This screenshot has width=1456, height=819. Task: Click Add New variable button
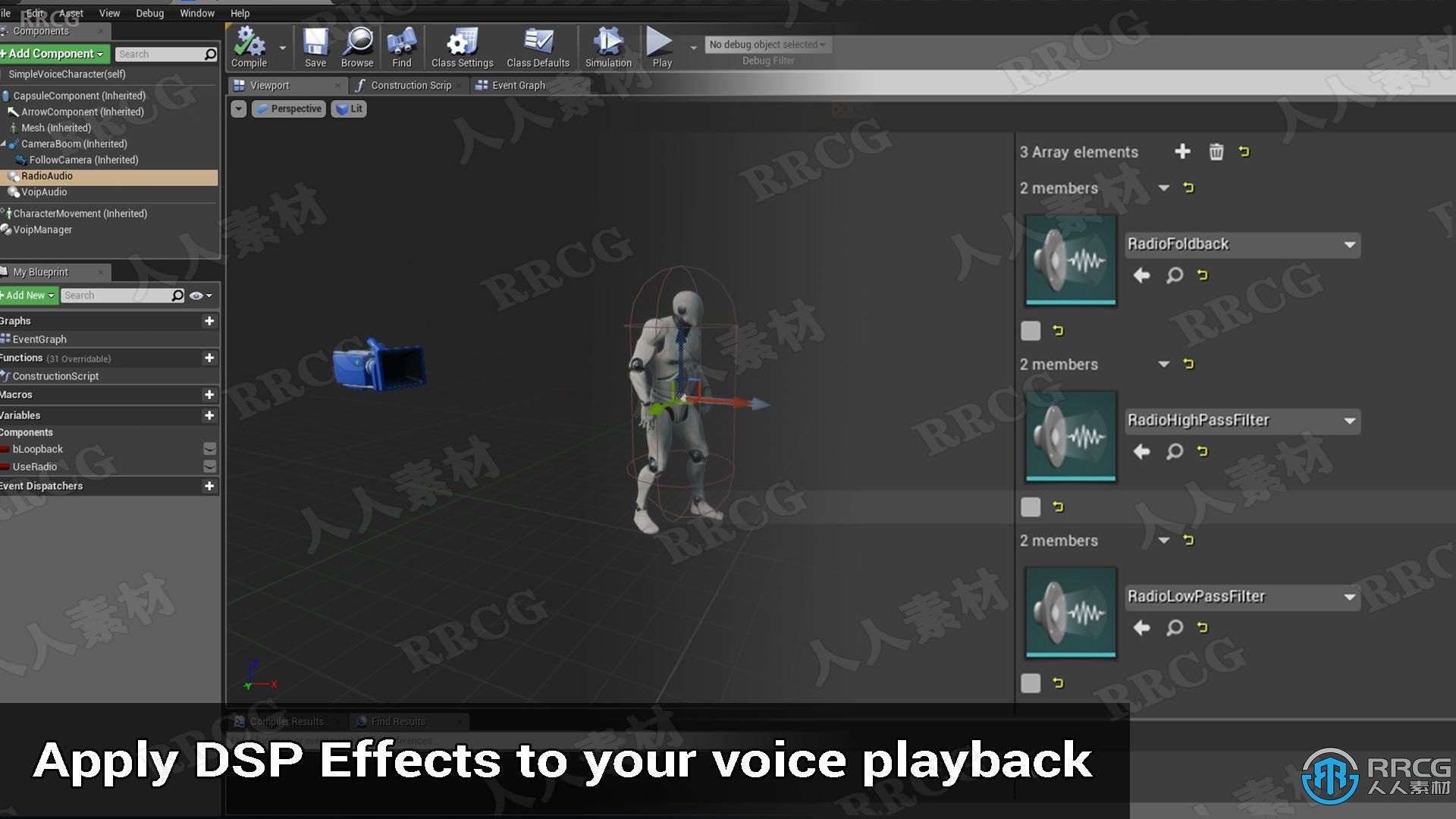click(x=209, y=413)
